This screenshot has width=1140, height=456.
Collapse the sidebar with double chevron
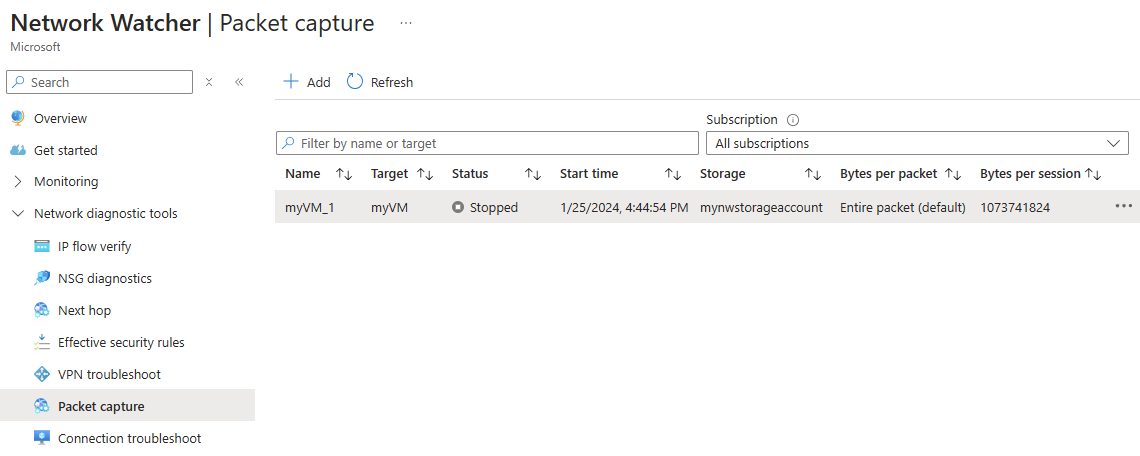tap(239, 82)
